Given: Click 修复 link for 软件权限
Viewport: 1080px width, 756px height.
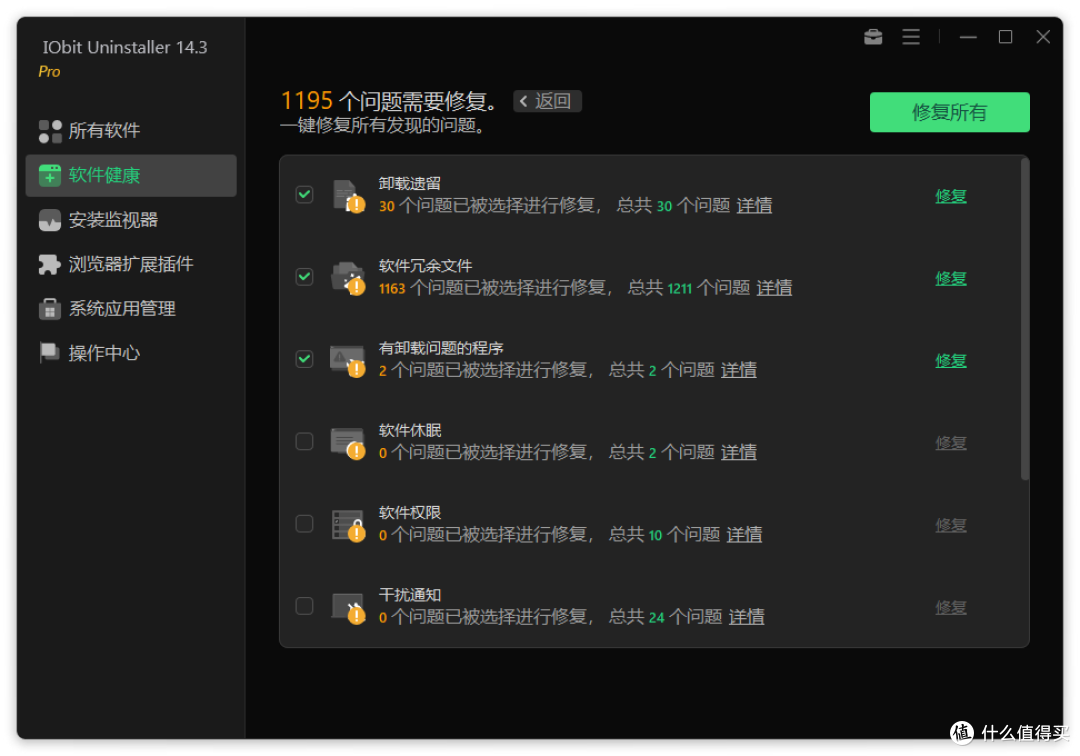Looking at the screenshot, I should (x=951, y=525).
